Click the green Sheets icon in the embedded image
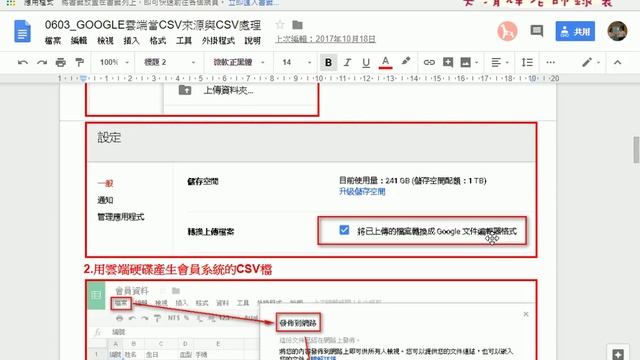 96,295
